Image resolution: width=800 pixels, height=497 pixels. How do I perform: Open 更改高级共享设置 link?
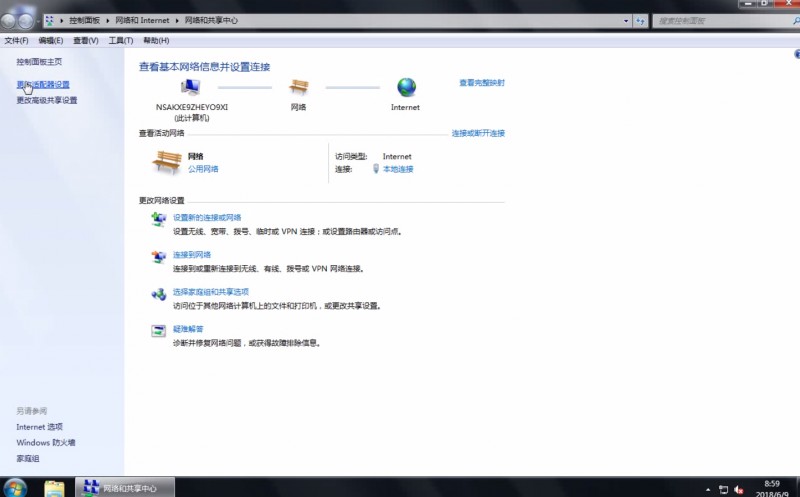47,100
